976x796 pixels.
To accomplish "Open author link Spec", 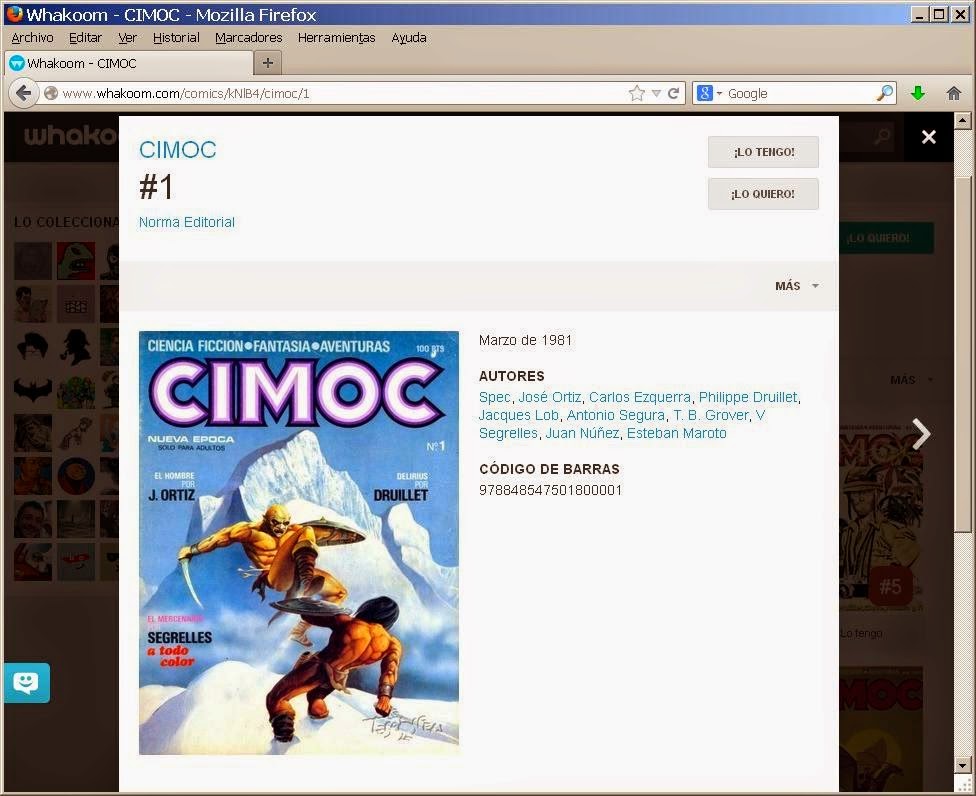I will [x=495, y=397].
